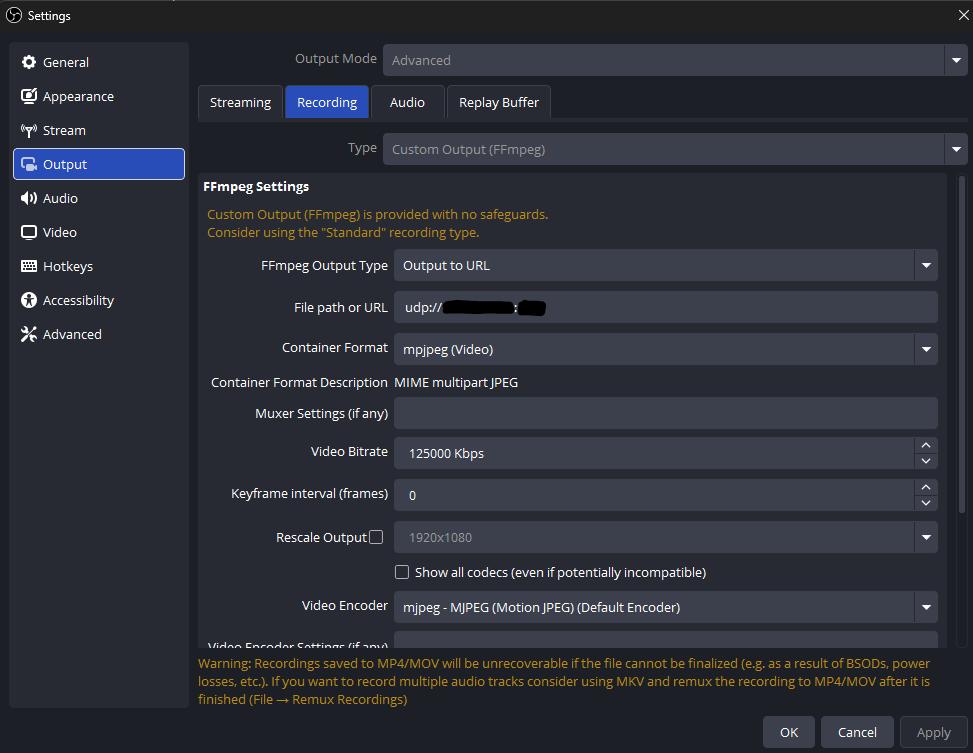Open the Replay Buffer tab
973x753 pixels.
click(x=498, y=102)
